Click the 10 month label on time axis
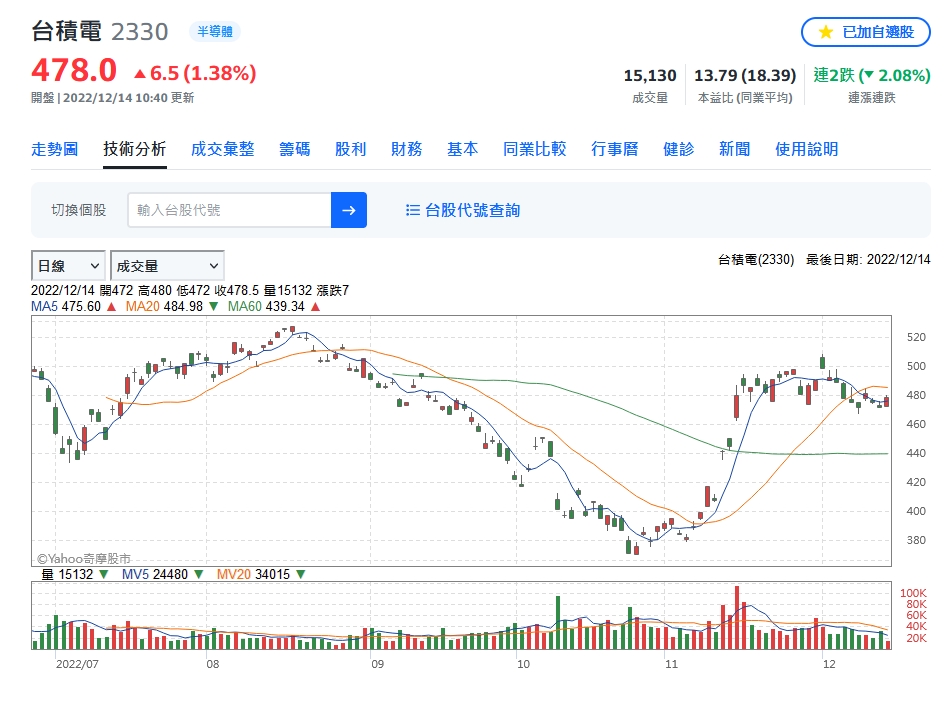This screenshot has height=709, width=949. (523, 664)
